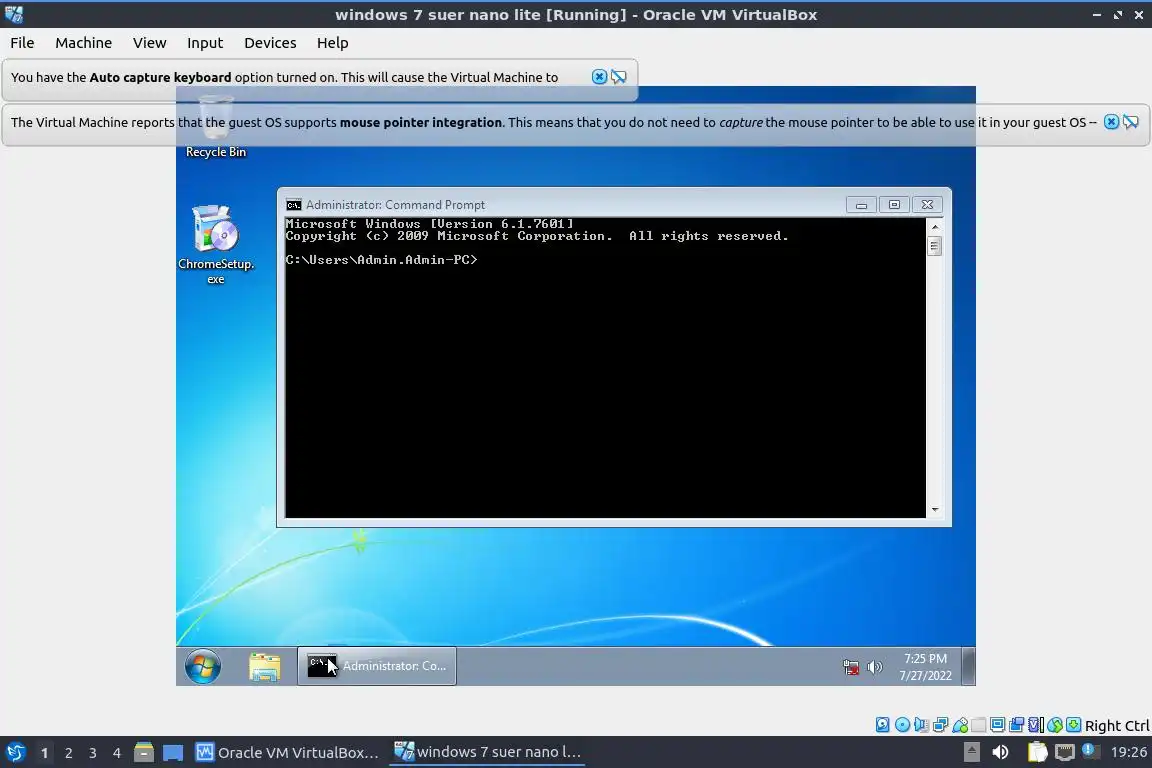Viewport: 1152px width, 768px height.
Task: Click Command Prompt scrollbar down arrow
Action: tap(935, 509)
